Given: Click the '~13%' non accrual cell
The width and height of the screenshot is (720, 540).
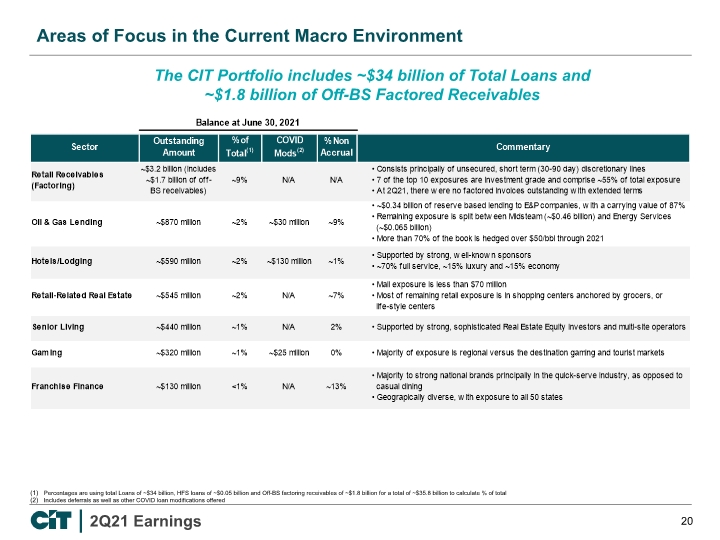Looking at the screenshot, I should coord(336,386).
